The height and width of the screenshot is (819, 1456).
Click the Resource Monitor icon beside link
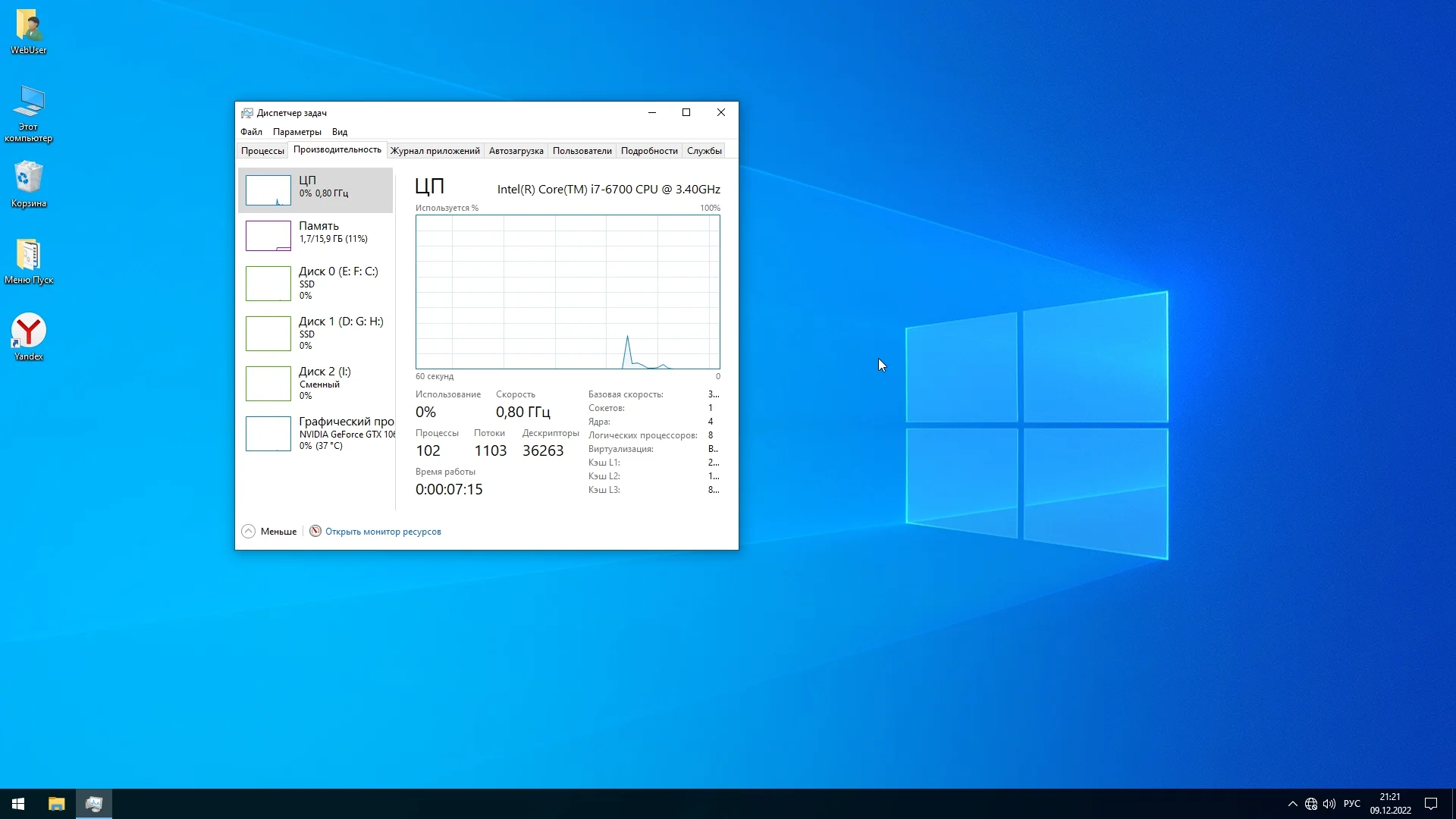315,531
